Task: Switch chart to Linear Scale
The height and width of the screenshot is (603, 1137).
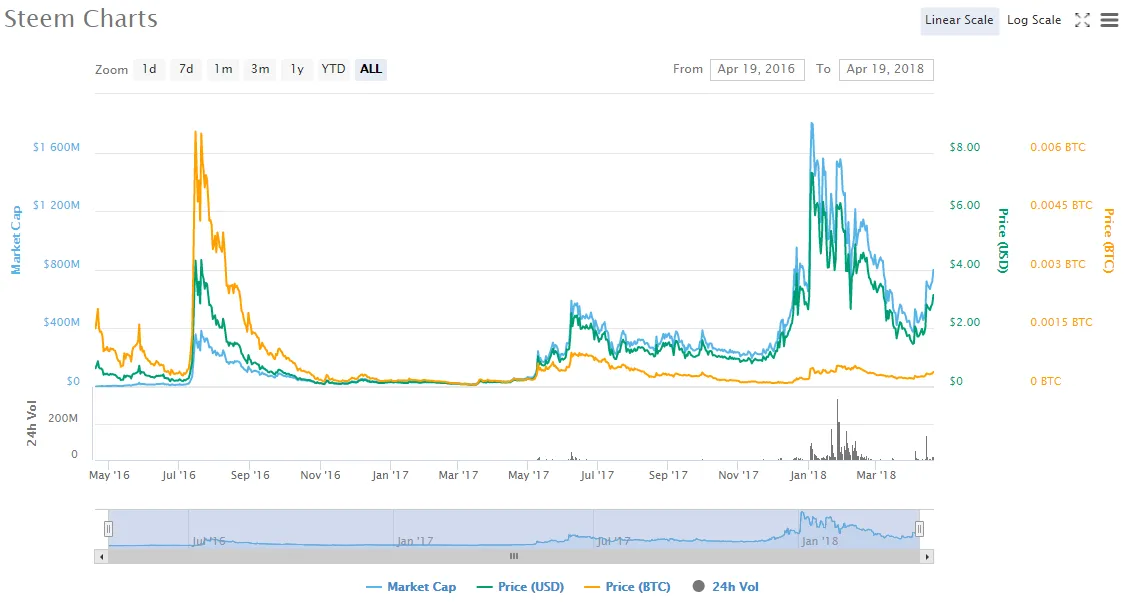Action: [x=959, y=20]
